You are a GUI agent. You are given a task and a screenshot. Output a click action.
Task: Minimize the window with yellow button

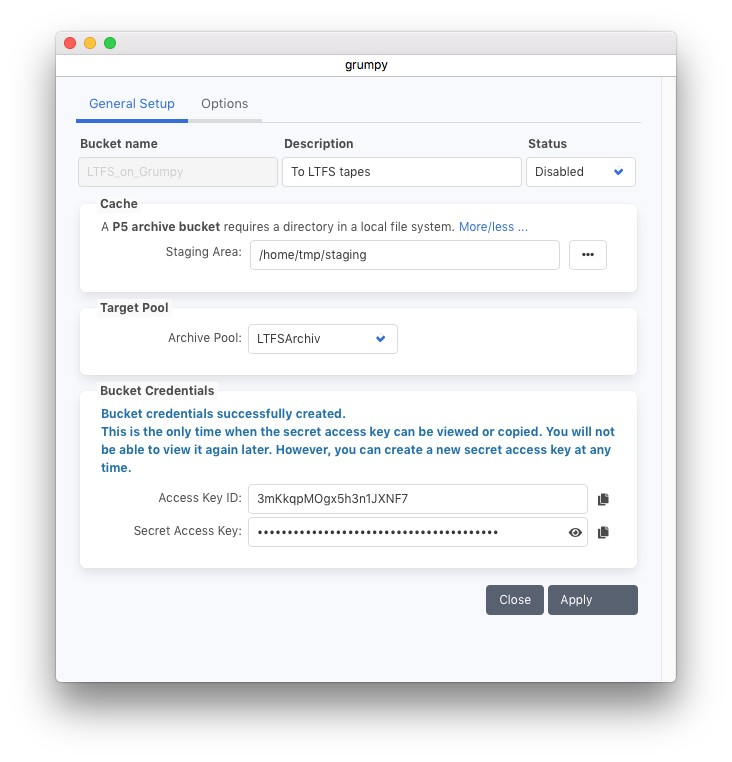90,43
